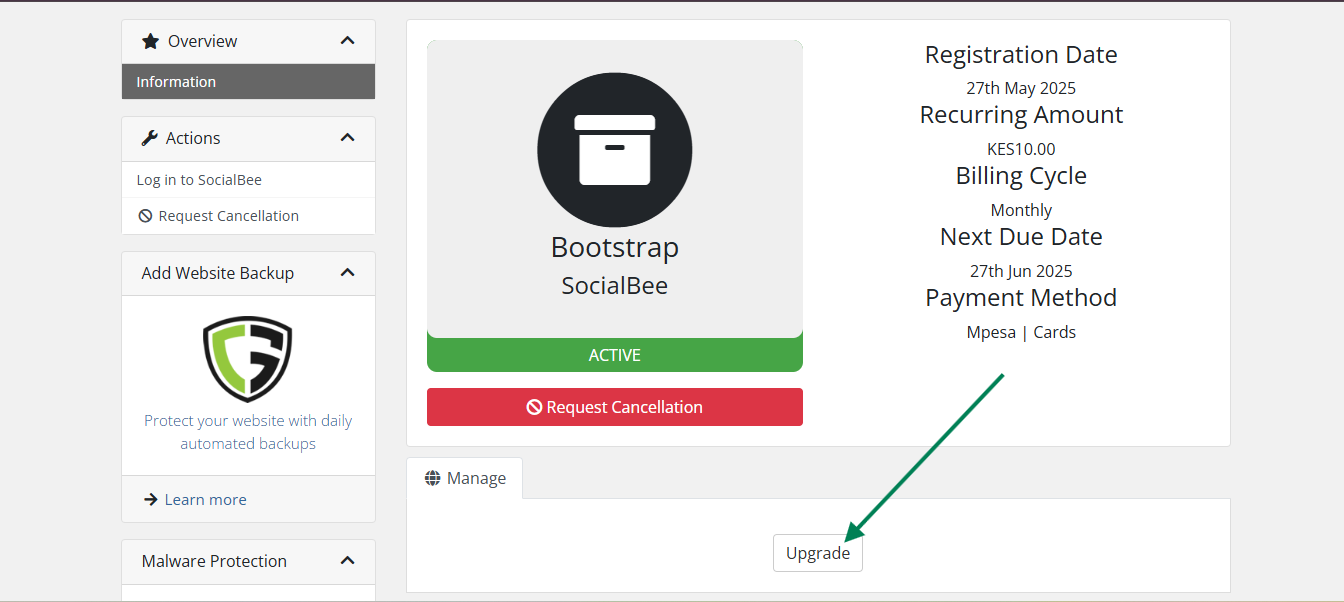The width and height of the screenshot is (1344, 602).
Task: Click the Malware Protection panel heading
Action: pyautogui.click(x=214, y=561)
